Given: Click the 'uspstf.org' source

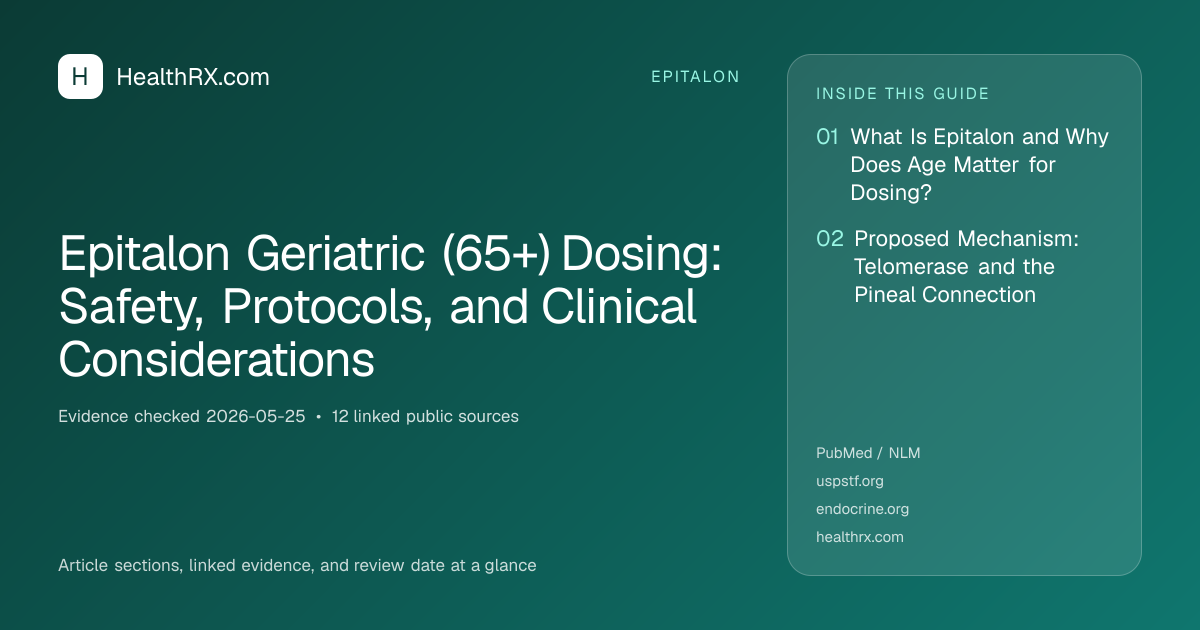Looking at the screenshot, I should (850, 481).
